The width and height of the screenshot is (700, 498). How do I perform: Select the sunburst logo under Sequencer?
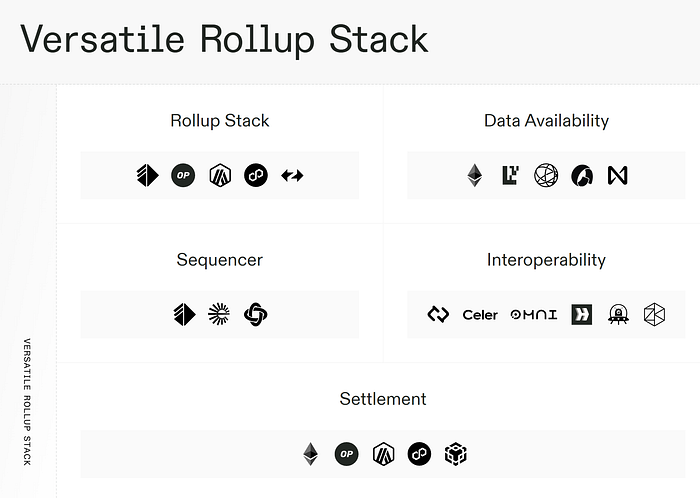[219, 314]
